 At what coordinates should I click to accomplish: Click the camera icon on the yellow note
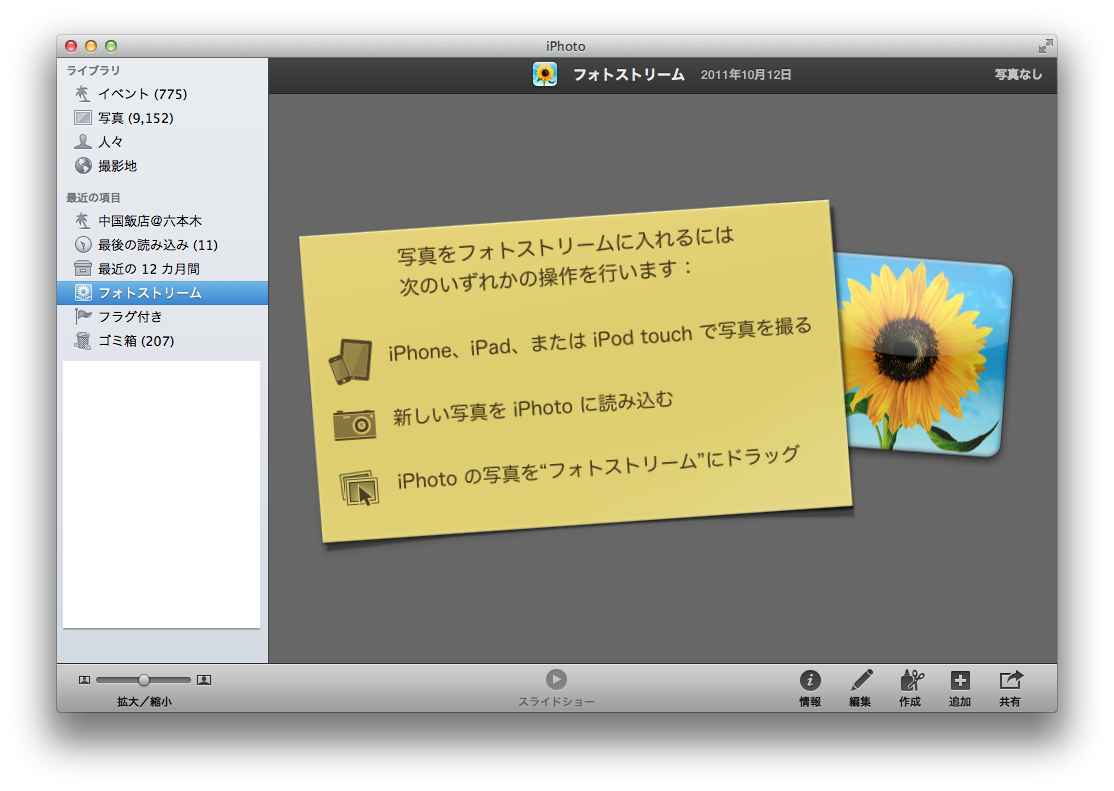click(355, 424)
